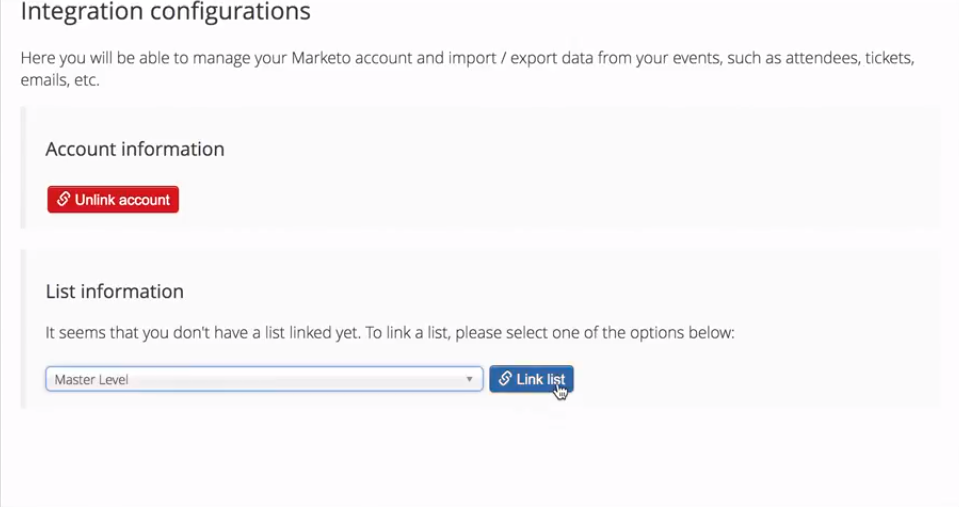Click the left border of List information panel

(23, 329)
